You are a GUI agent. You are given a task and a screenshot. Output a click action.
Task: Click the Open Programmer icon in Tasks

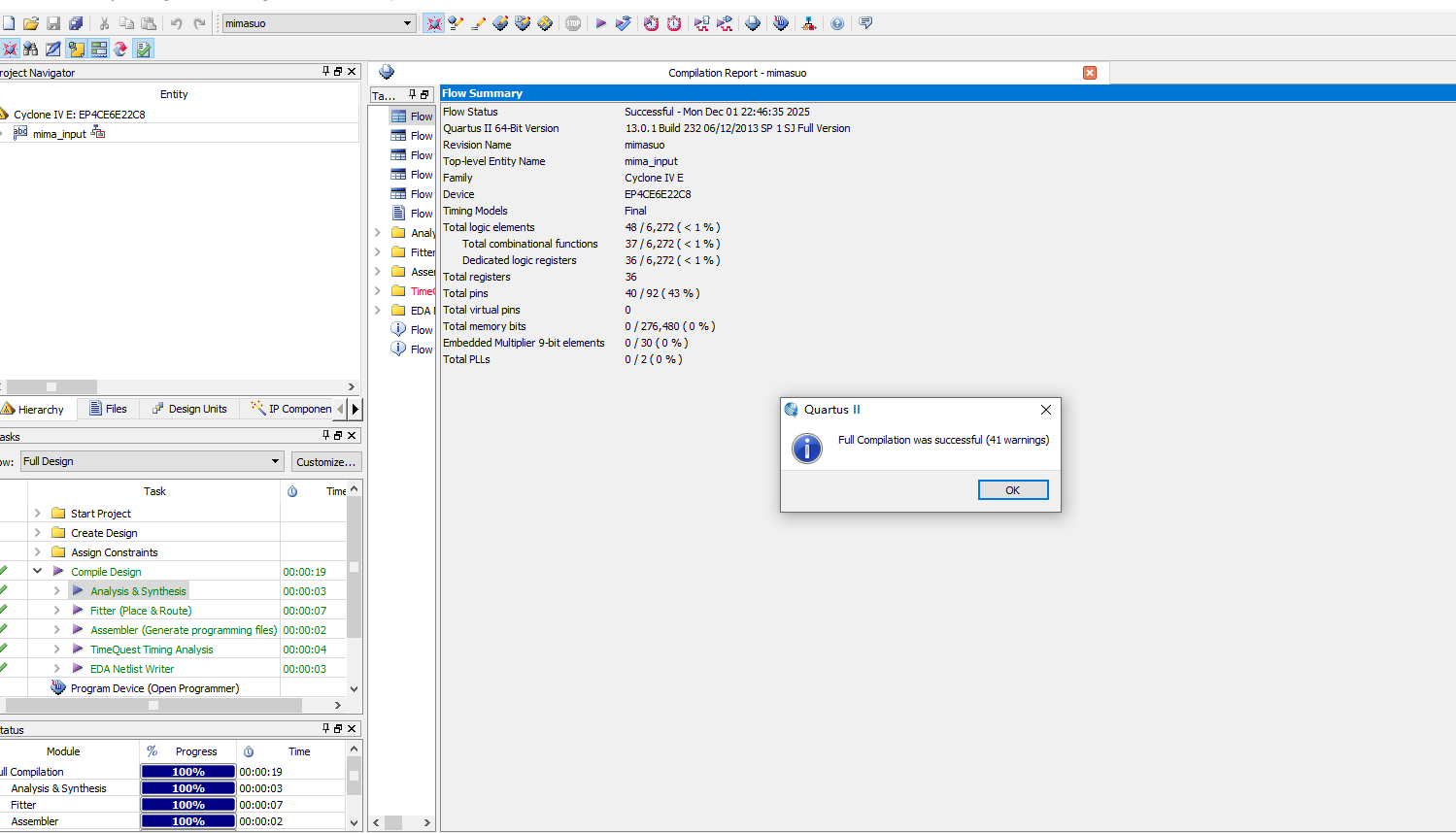(58, 687)
